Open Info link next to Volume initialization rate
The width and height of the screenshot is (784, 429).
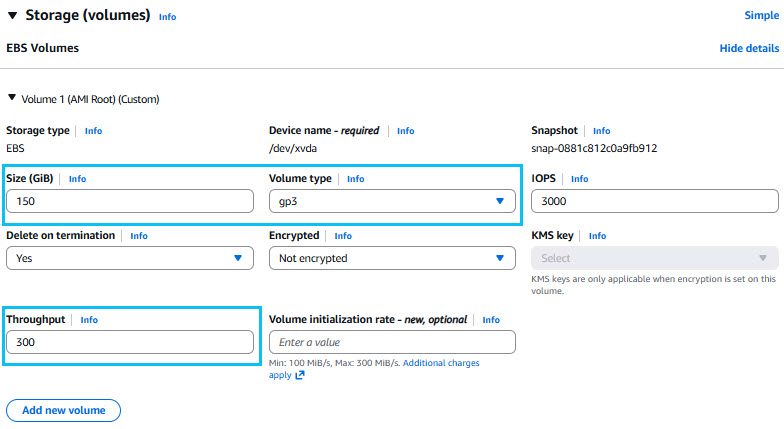coord(491,320)
